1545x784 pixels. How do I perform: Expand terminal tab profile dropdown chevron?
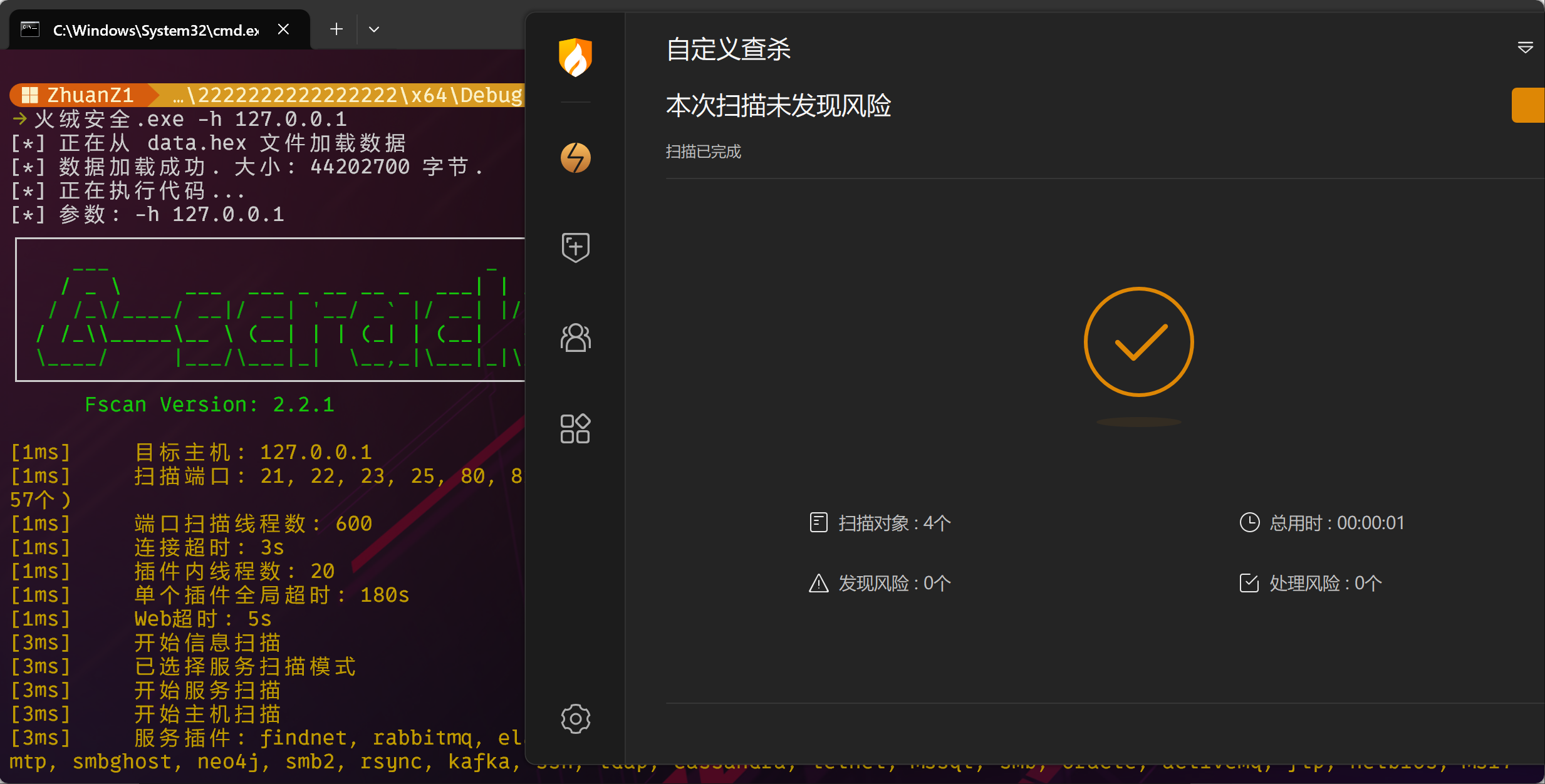[x=374, y=29]
